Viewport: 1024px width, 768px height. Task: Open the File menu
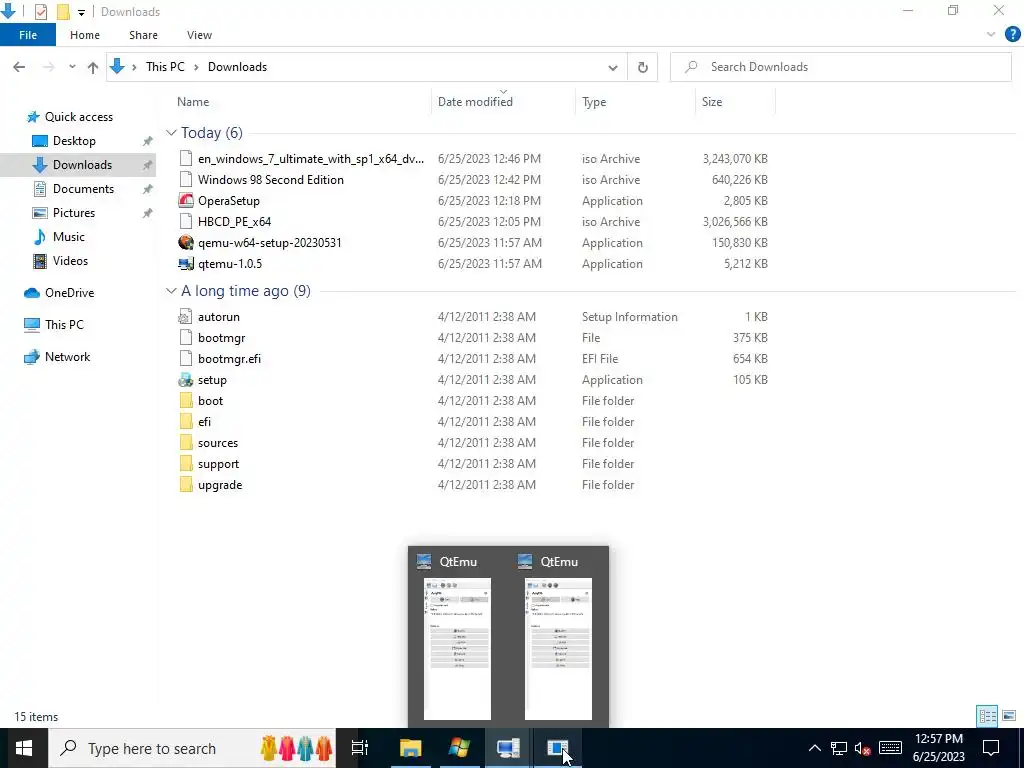pos(28,35)
